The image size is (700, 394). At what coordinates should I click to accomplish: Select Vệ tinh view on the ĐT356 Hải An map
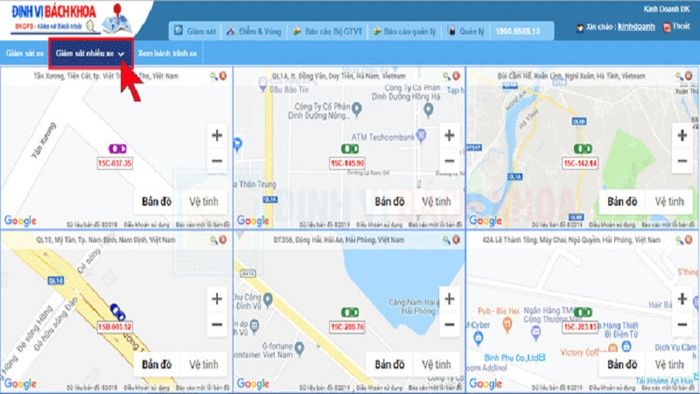(436, 365)
